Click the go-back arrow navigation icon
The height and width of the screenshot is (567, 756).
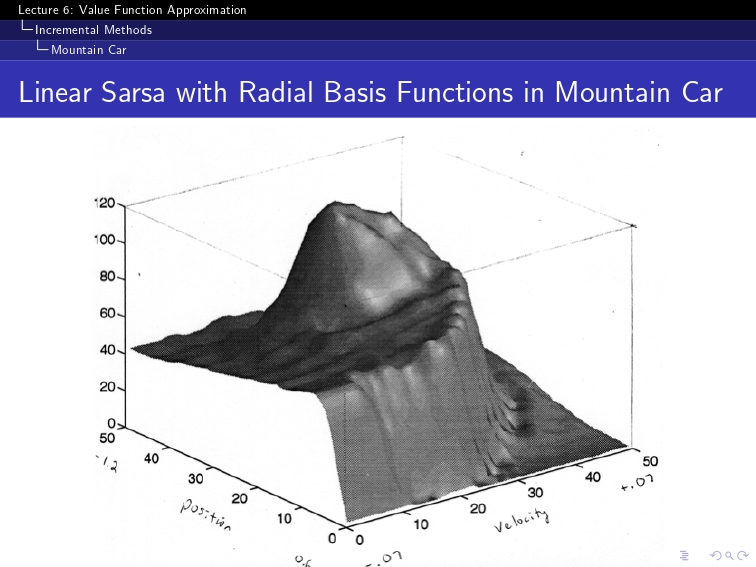(x=716, y=556)
